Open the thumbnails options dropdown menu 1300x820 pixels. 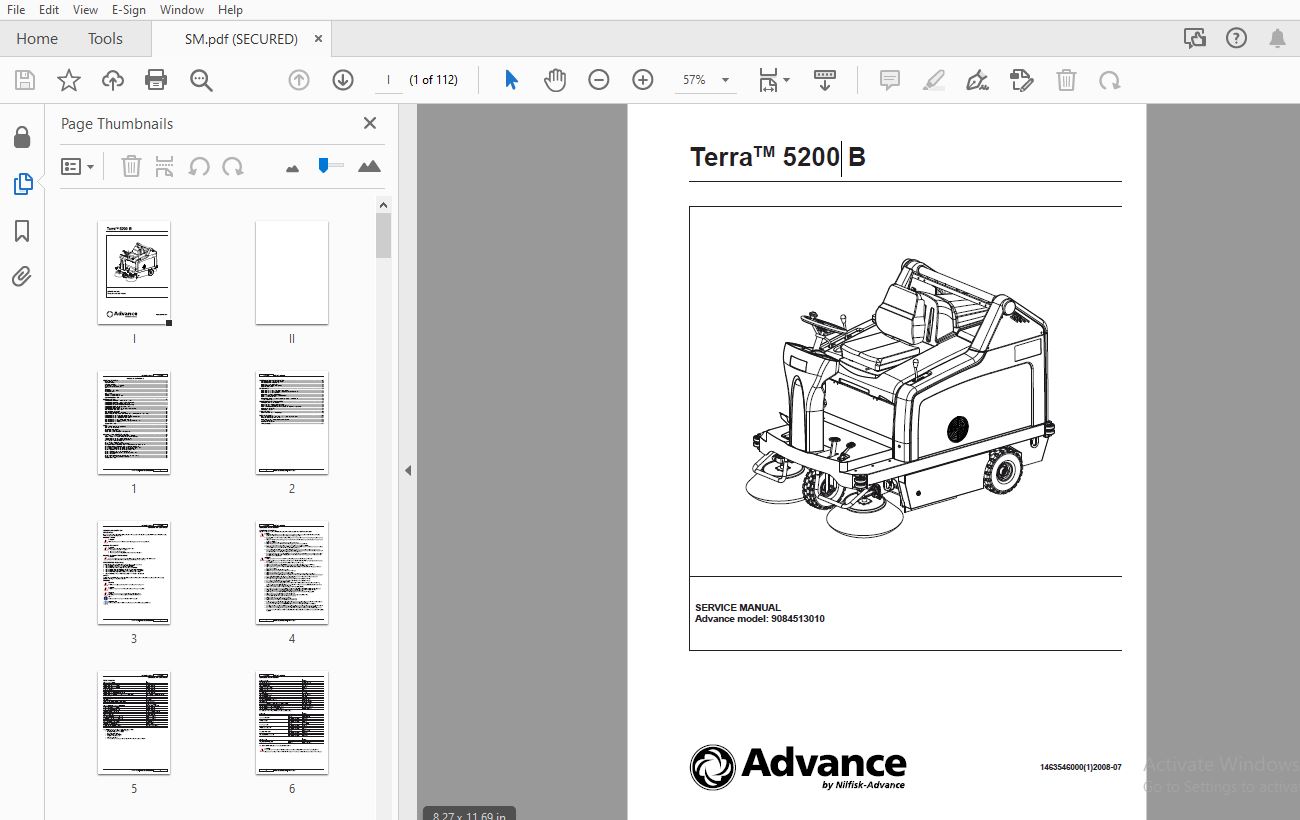click(77, 166)
